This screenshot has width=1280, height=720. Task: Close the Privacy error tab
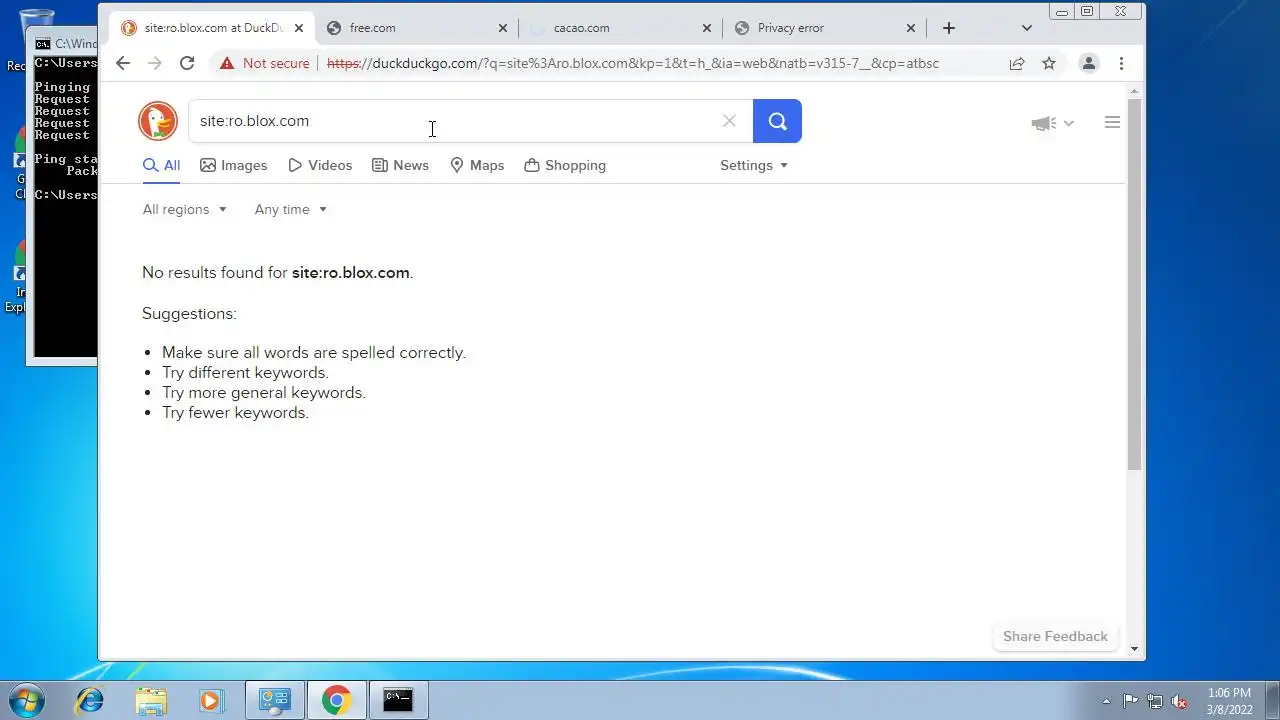(911, 28)
